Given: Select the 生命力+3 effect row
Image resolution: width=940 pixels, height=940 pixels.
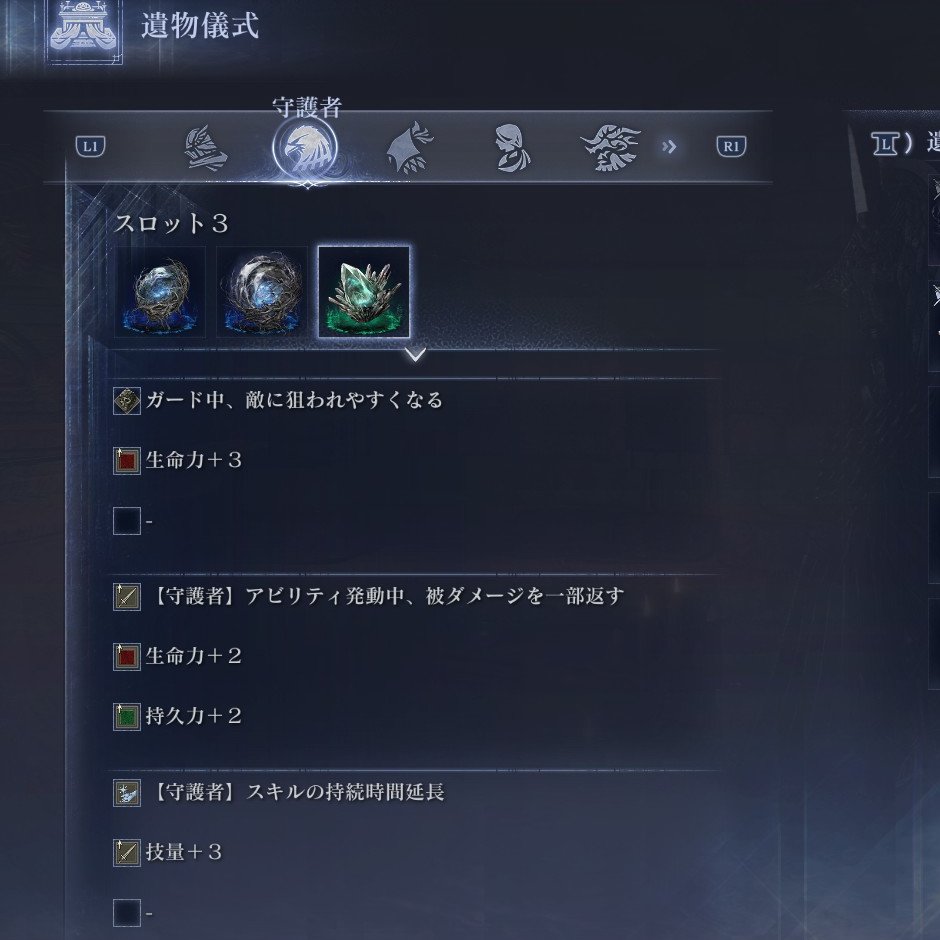Looking at the screenshot, I should coord(414,460).
